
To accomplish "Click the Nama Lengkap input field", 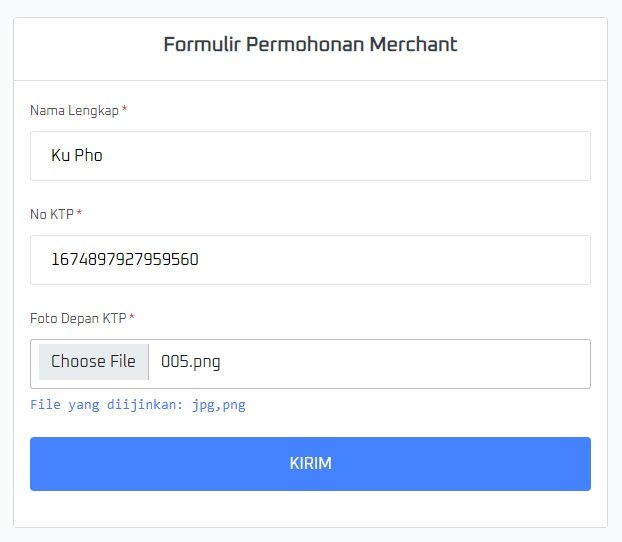I will tap(310, 156).
